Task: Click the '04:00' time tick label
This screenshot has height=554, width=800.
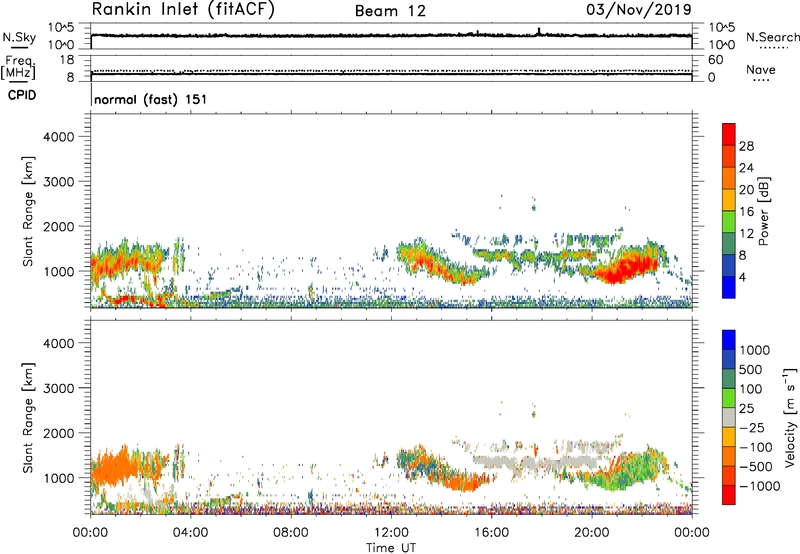Action: (190, 533)
